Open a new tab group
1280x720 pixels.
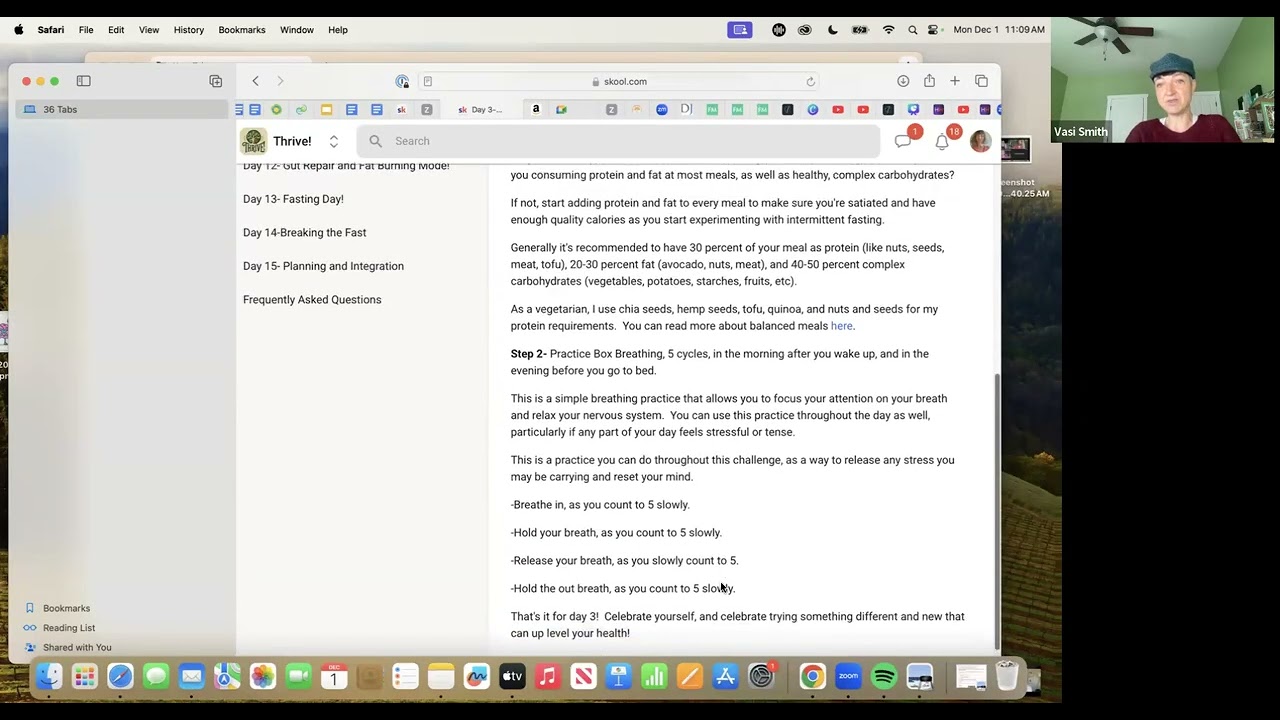point(215,81)
